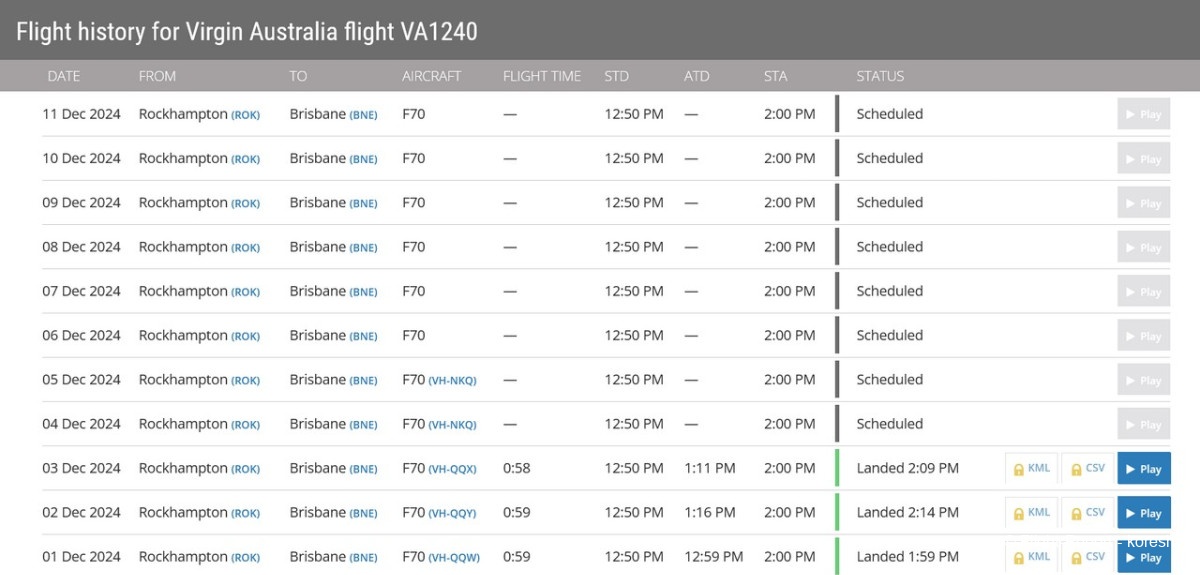
Task: Click disabled Play button for 11 Dec
Action: tap(1144, 114)
